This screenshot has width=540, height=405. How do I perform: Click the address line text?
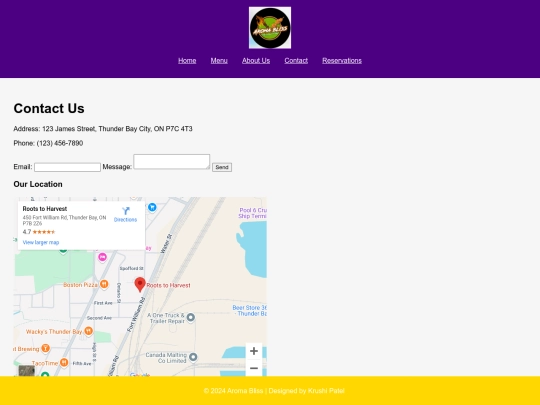point(103,129)
